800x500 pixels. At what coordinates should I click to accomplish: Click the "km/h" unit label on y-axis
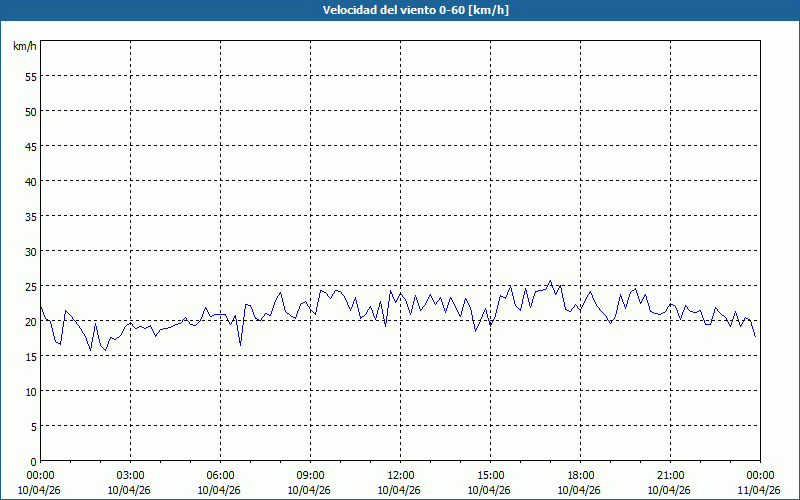(25, 47)
